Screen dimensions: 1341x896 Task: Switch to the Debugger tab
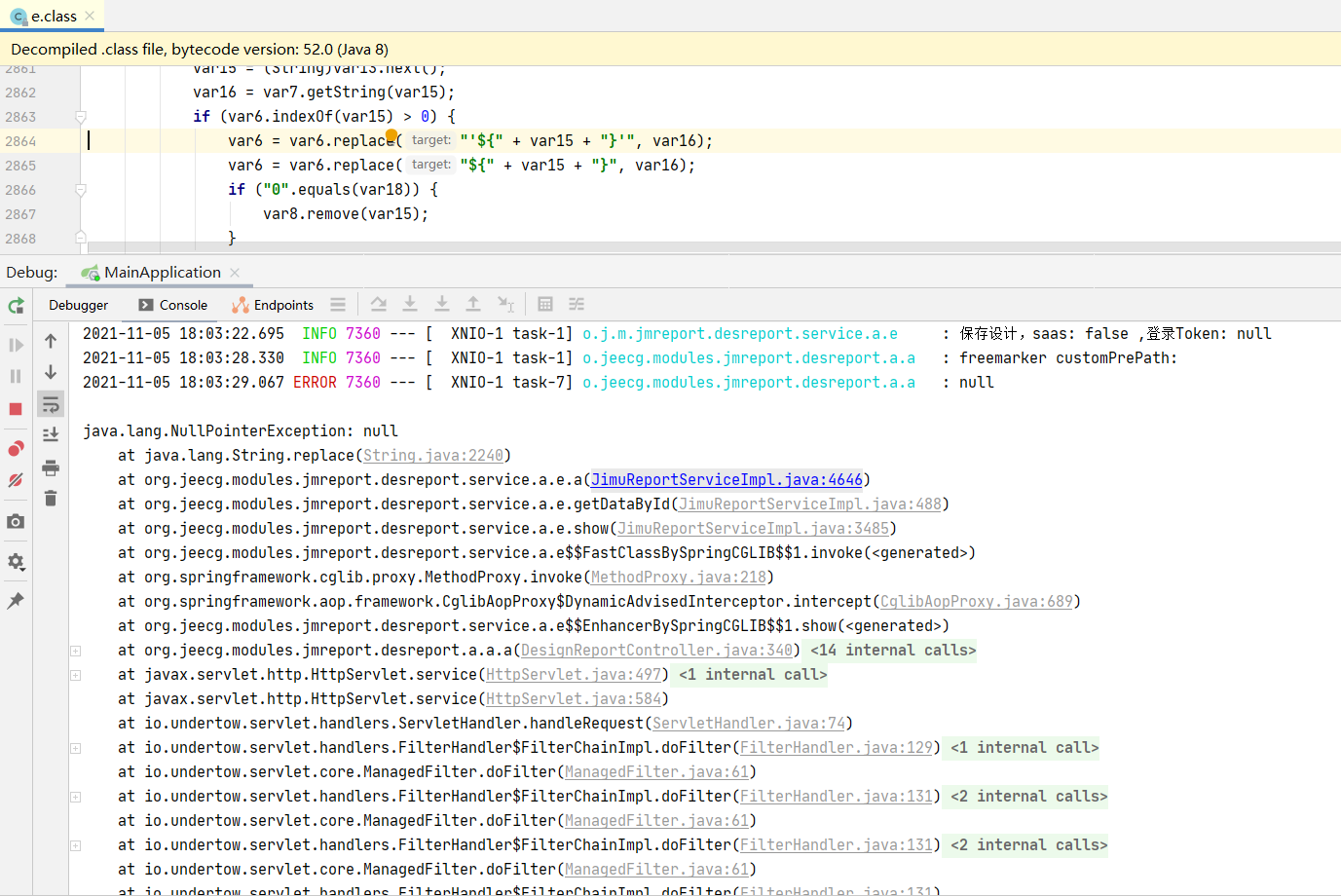[x=78, y=305]
